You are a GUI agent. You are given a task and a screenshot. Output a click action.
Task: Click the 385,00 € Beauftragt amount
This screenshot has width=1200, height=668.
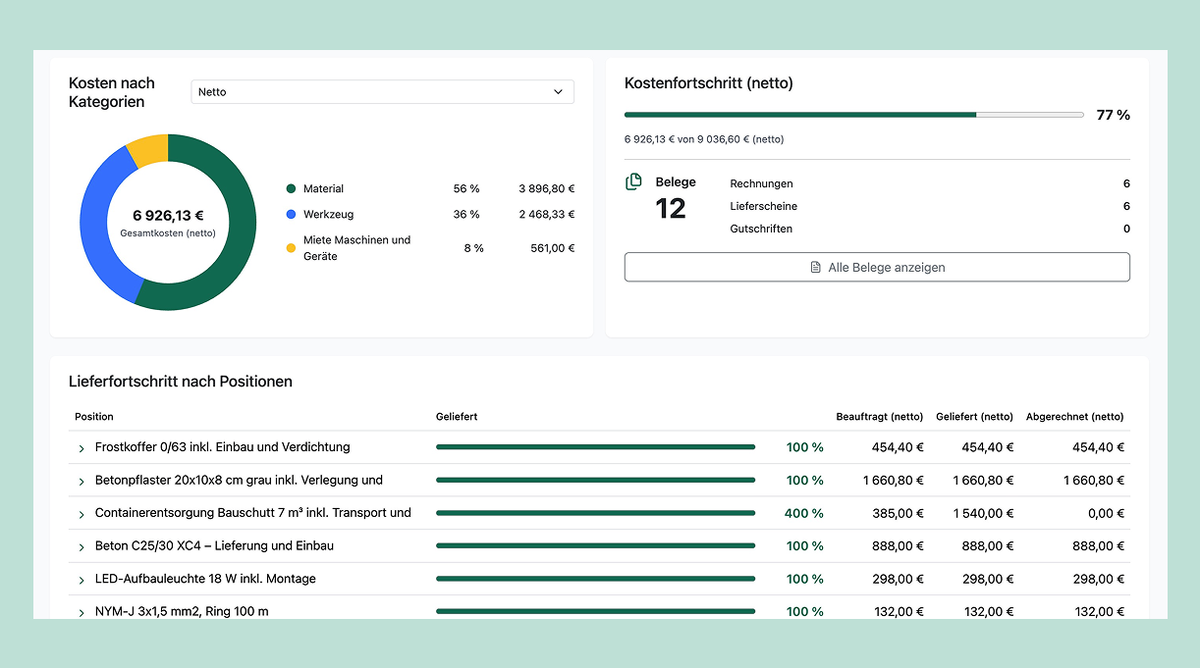click(897, 513)
